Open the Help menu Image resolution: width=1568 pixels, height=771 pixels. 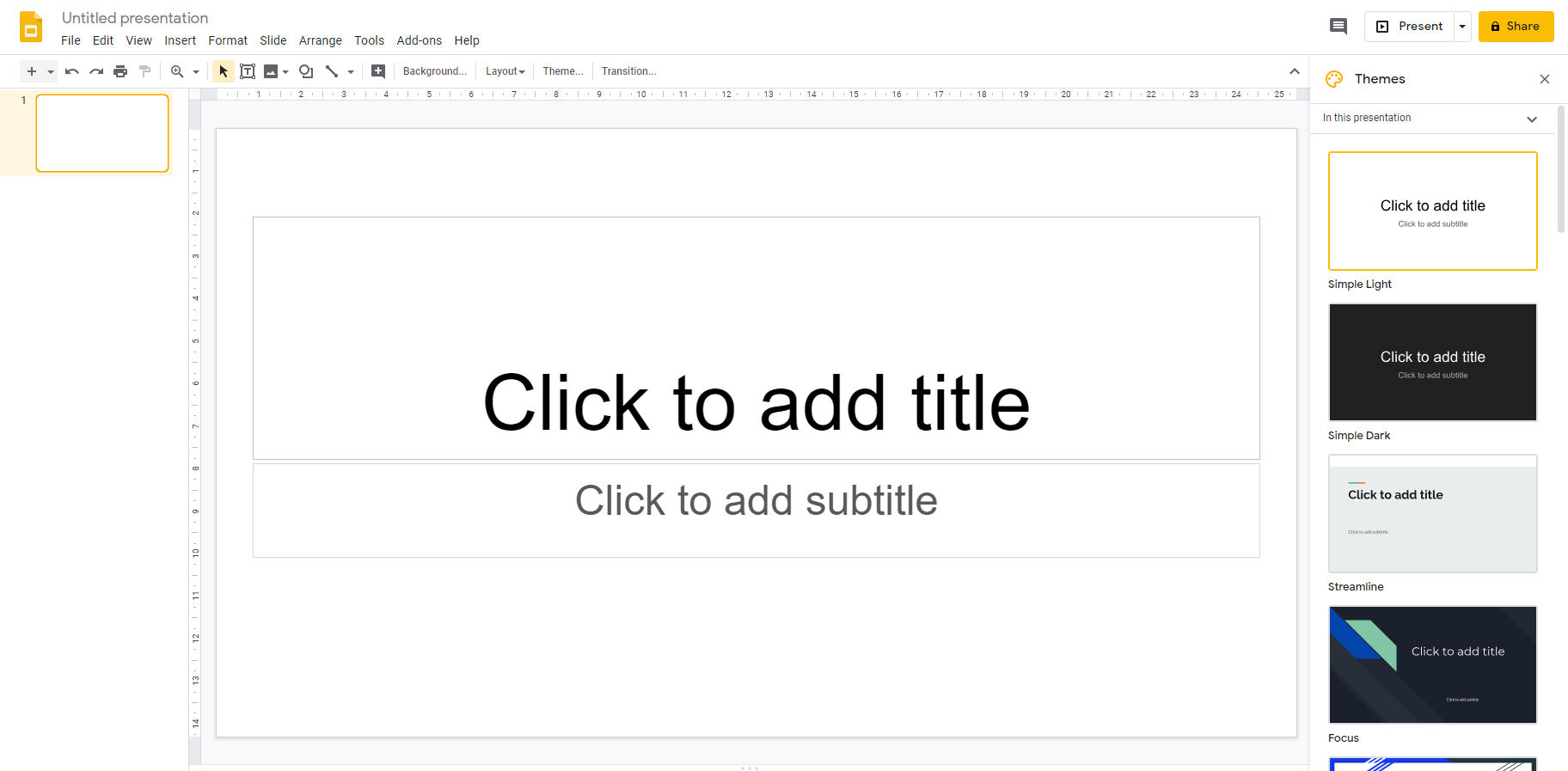[x=467, y=40]
